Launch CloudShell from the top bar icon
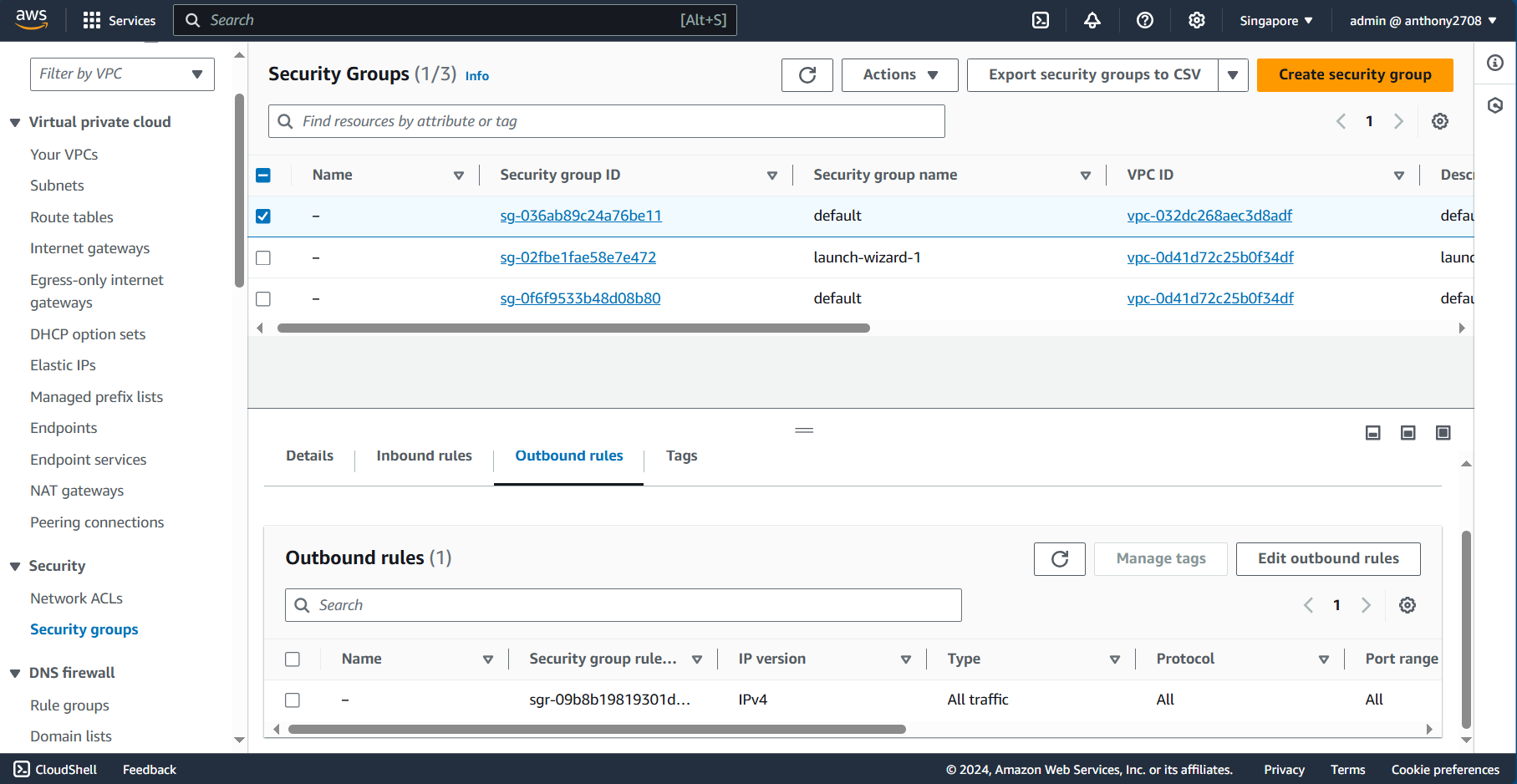 tap(1041, 20)
